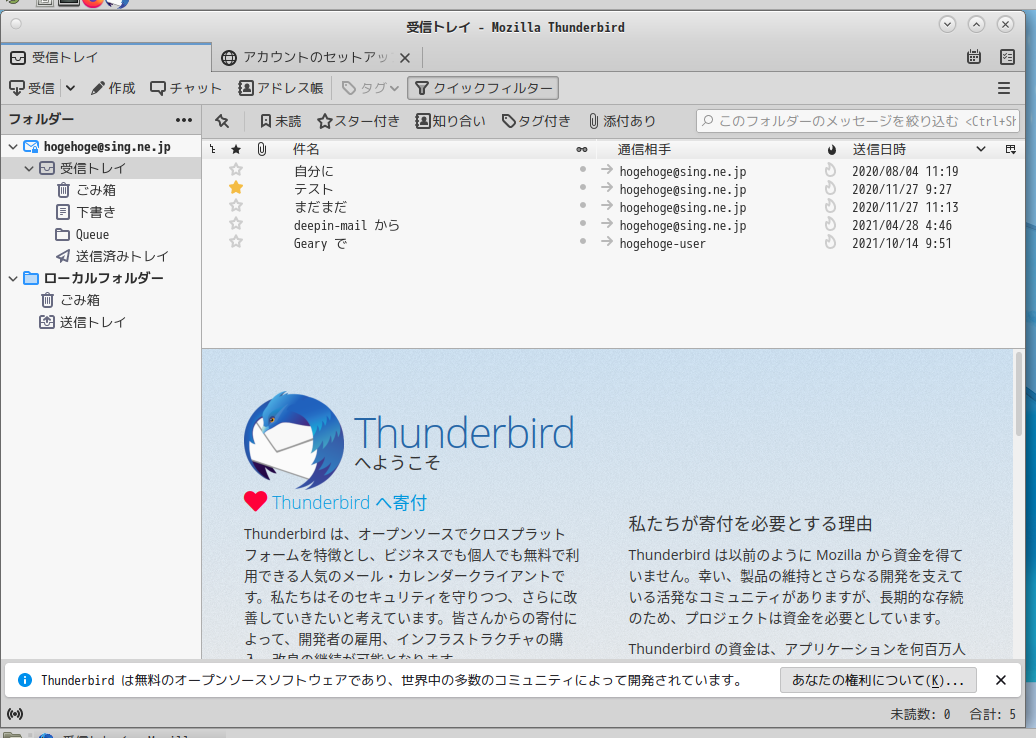
Task: Follow the Thunderbird へ寄付 donation link
Action: point(349,503)
